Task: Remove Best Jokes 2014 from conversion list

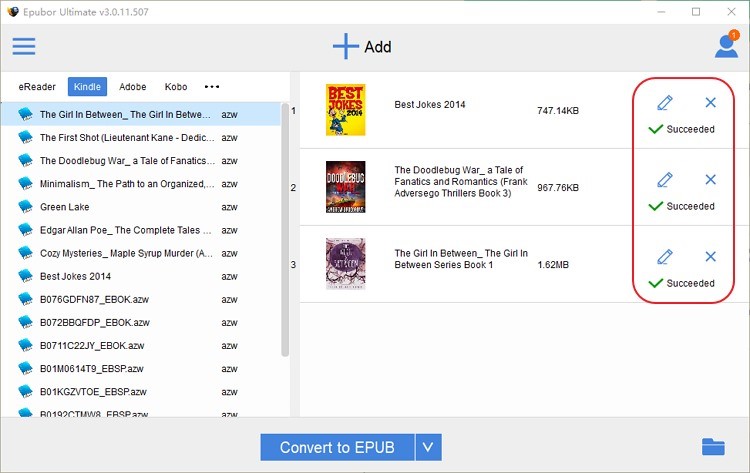Action: click(710, 102)
